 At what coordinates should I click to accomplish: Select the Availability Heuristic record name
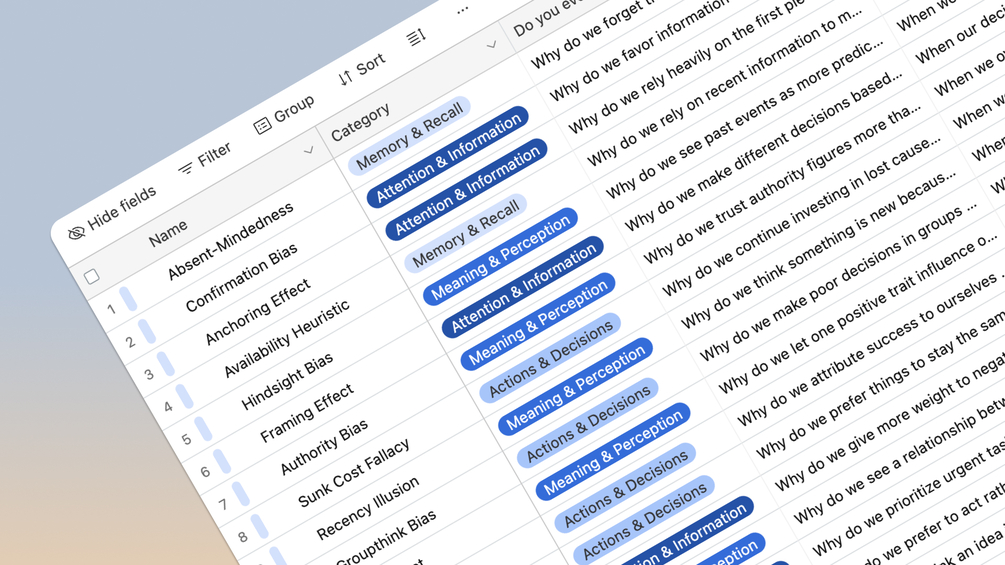tap(287, 339)
